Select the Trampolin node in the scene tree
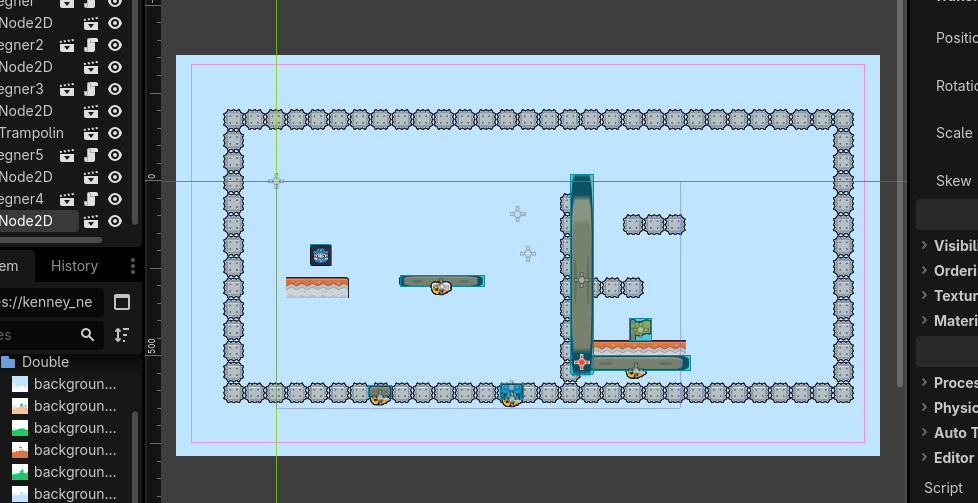 [32, 134]
